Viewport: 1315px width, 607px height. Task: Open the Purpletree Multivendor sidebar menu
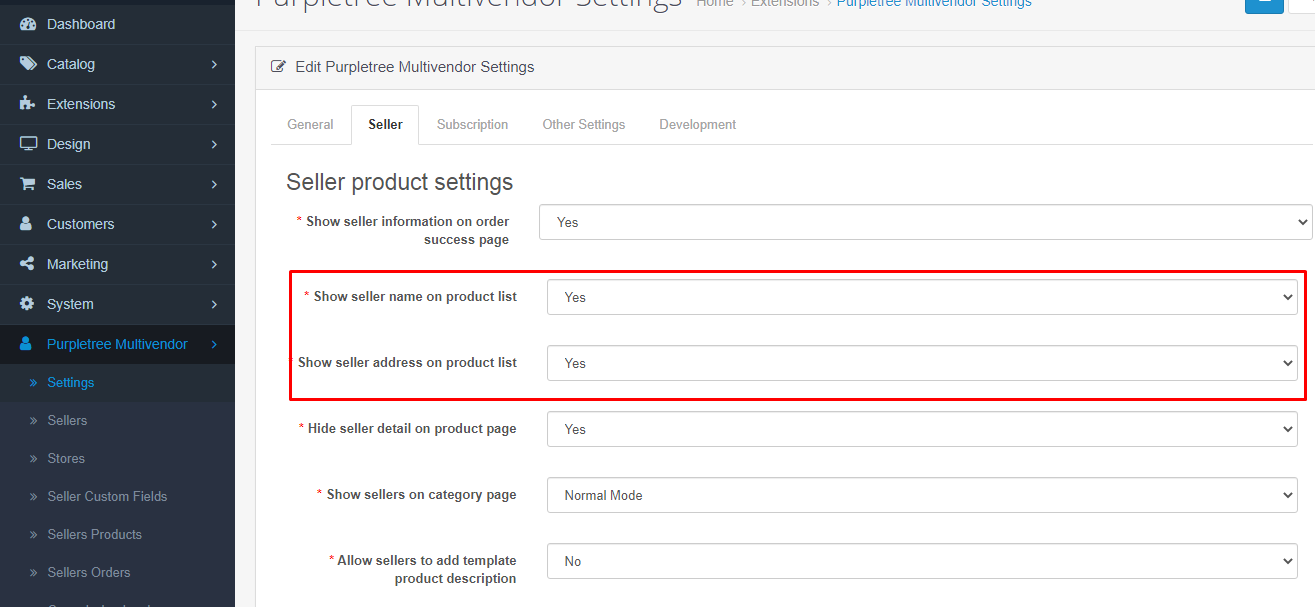coord(117,344)
